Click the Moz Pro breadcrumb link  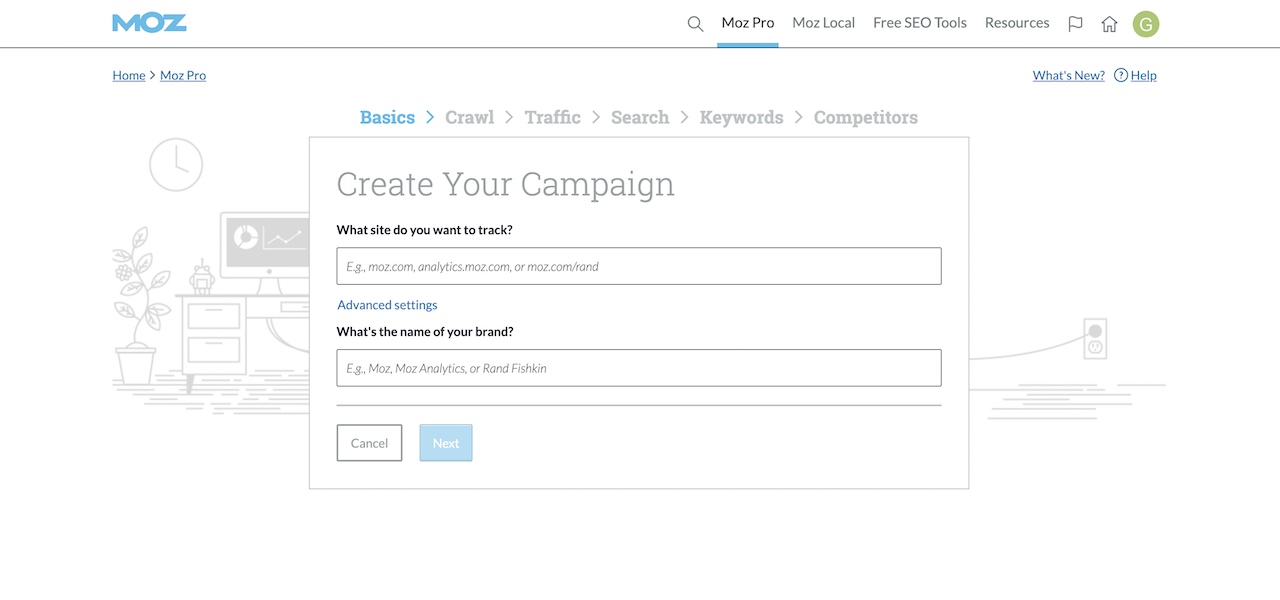(183, 75)
